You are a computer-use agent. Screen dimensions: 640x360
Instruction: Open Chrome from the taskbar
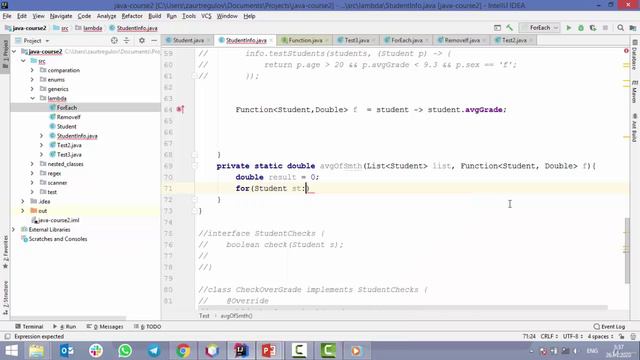183,351
